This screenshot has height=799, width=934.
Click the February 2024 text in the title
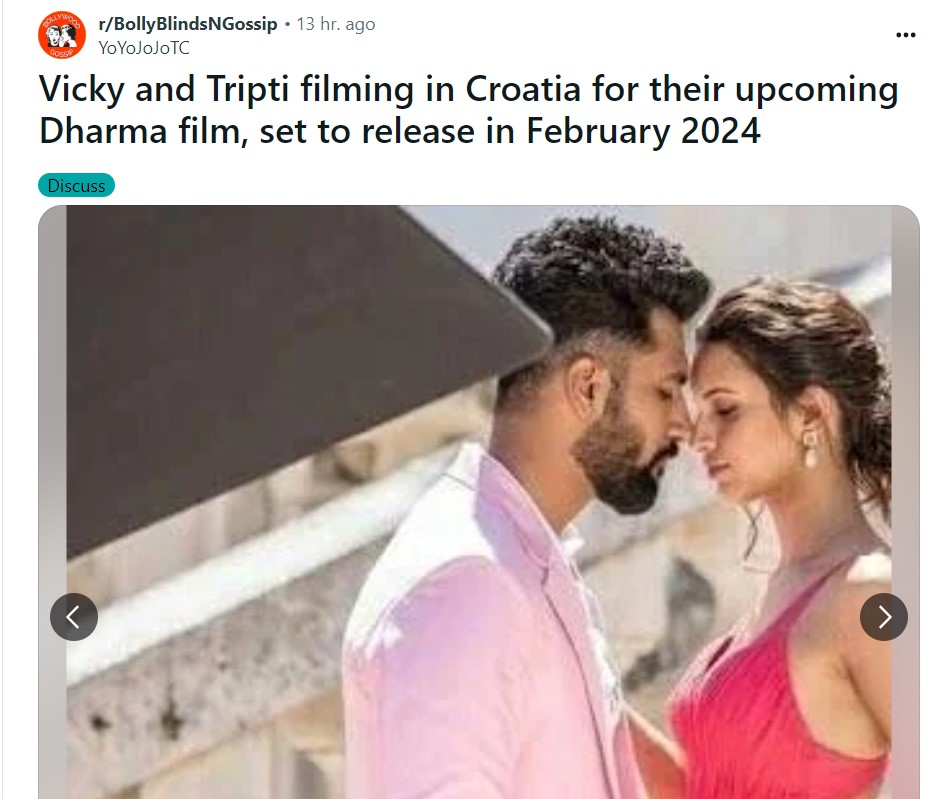click(643, 131)
